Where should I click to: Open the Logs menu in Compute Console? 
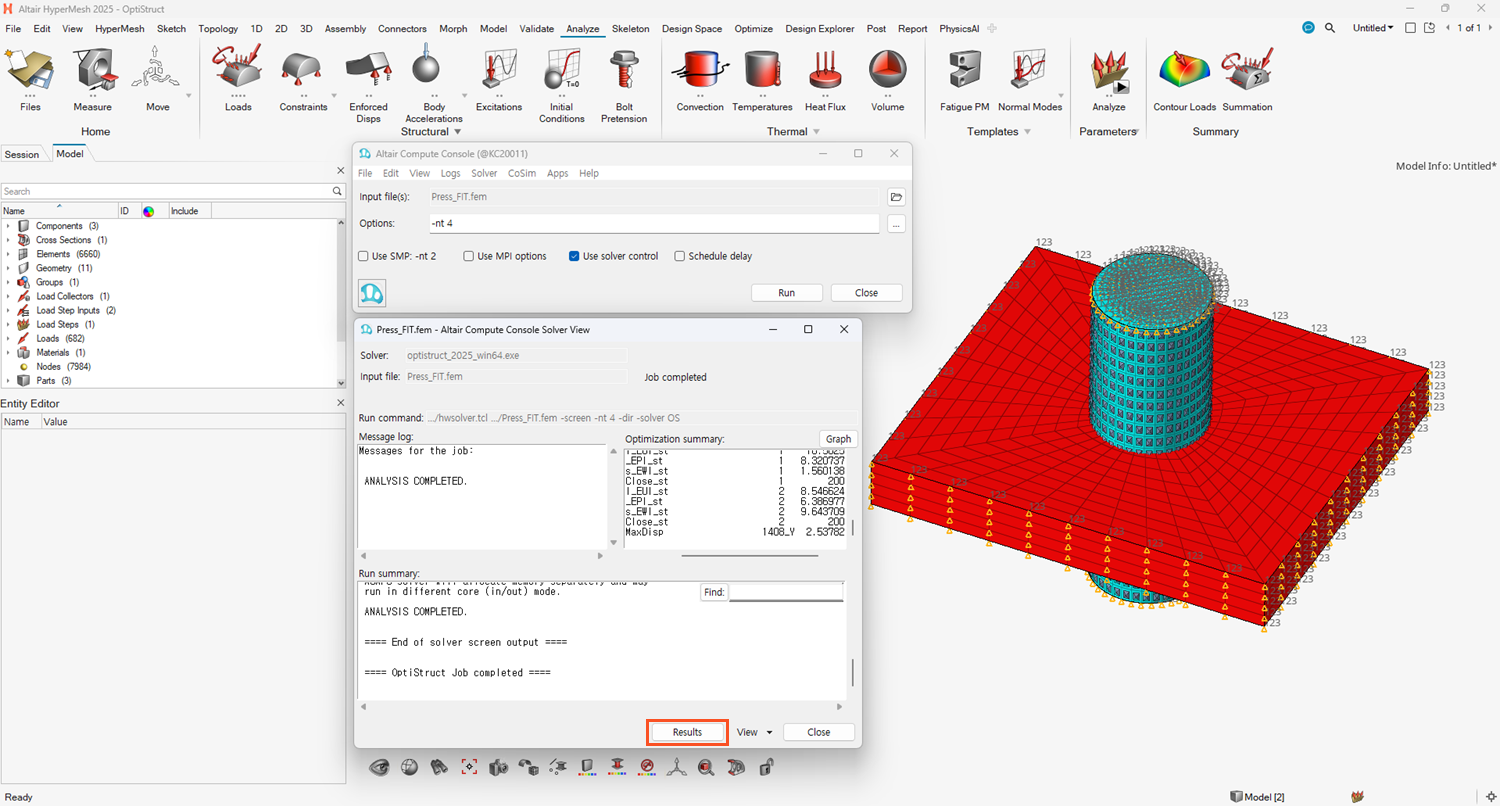coord(450,173)
